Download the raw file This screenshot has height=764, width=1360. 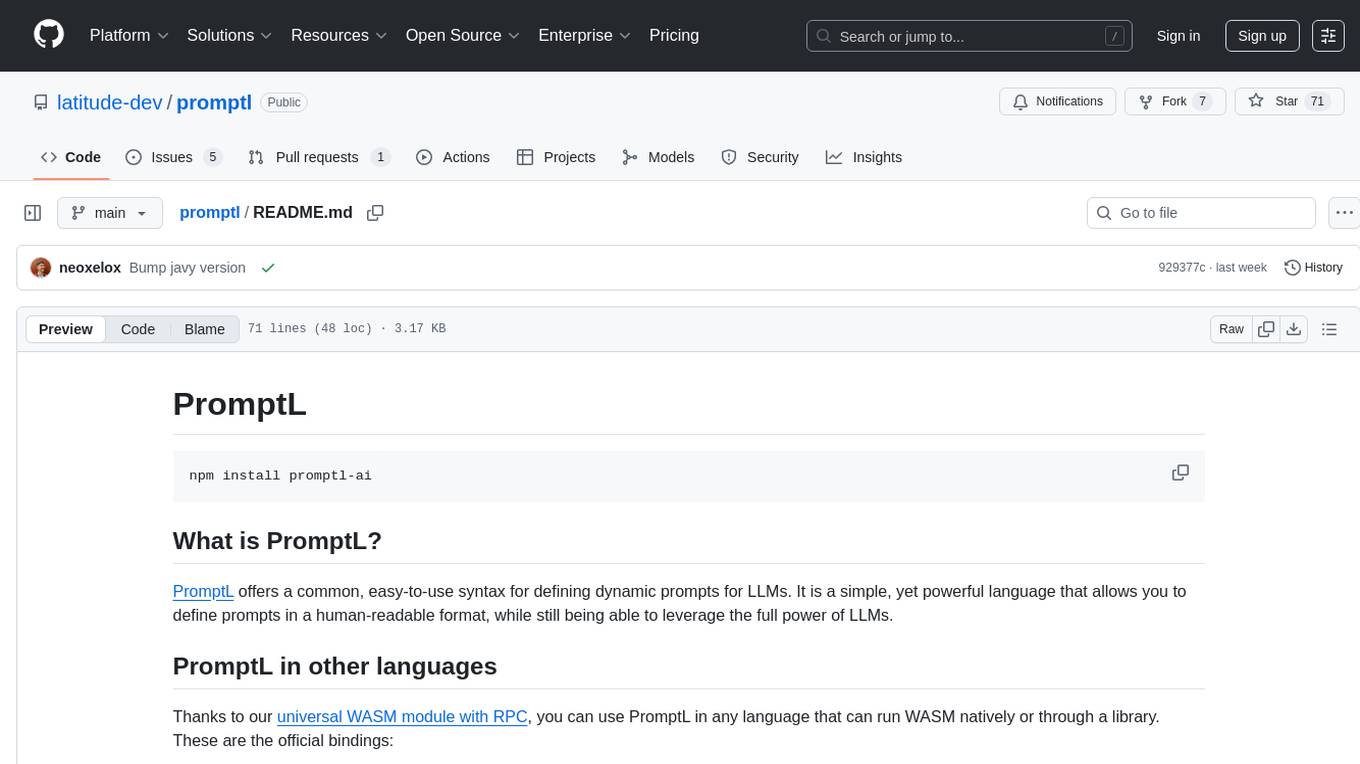(x=1293, y=329)
